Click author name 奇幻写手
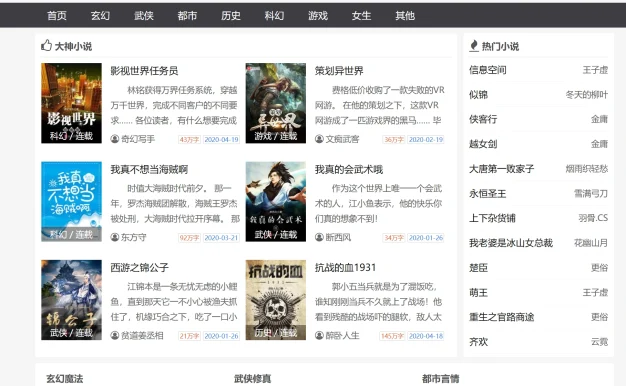 [x=138, y=139]
